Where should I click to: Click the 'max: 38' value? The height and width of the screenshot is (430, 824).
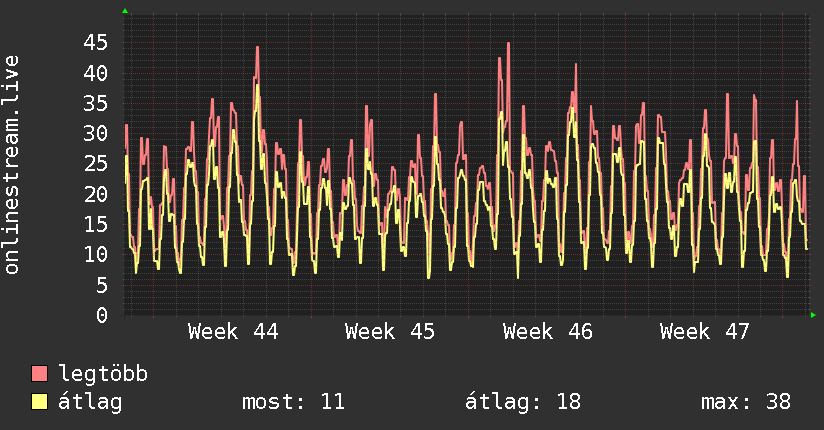point(746,402)
